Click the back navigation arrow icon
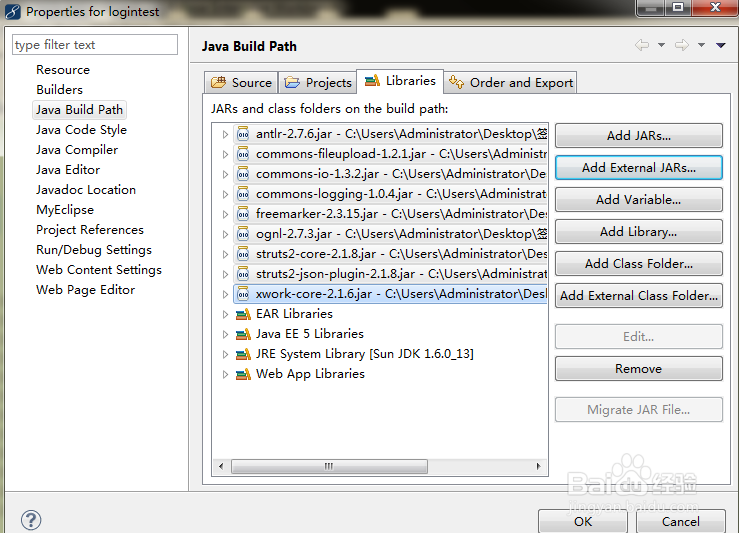The width and height of the screenshot is (739, 533). [642, 45]
